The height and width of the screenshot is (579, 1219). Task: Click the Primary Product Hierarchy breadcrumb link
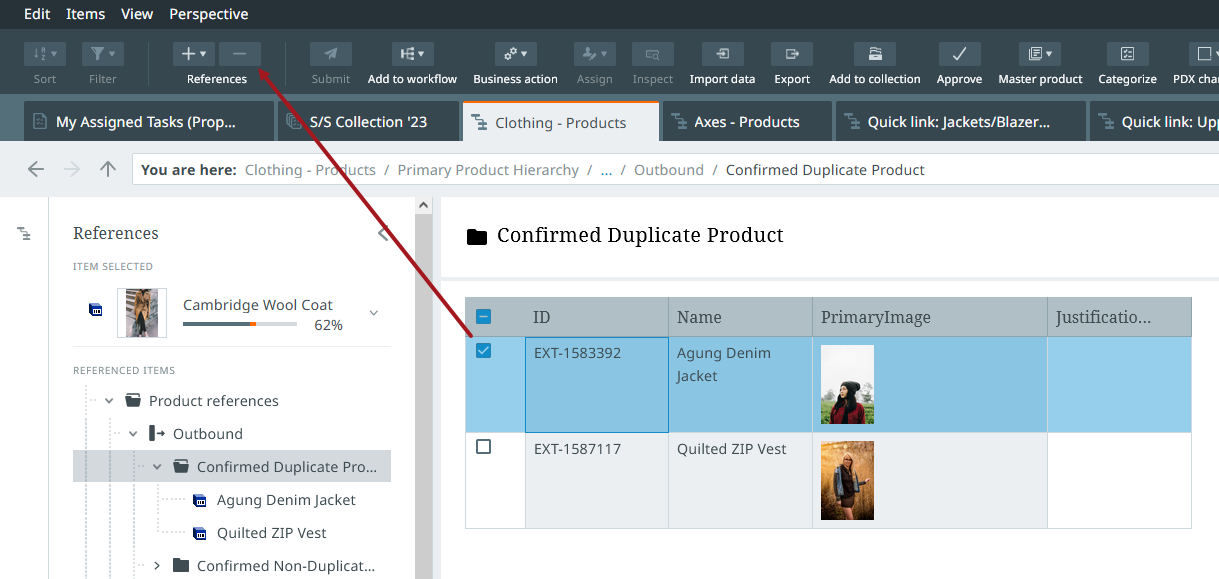(x=488, y=170)
